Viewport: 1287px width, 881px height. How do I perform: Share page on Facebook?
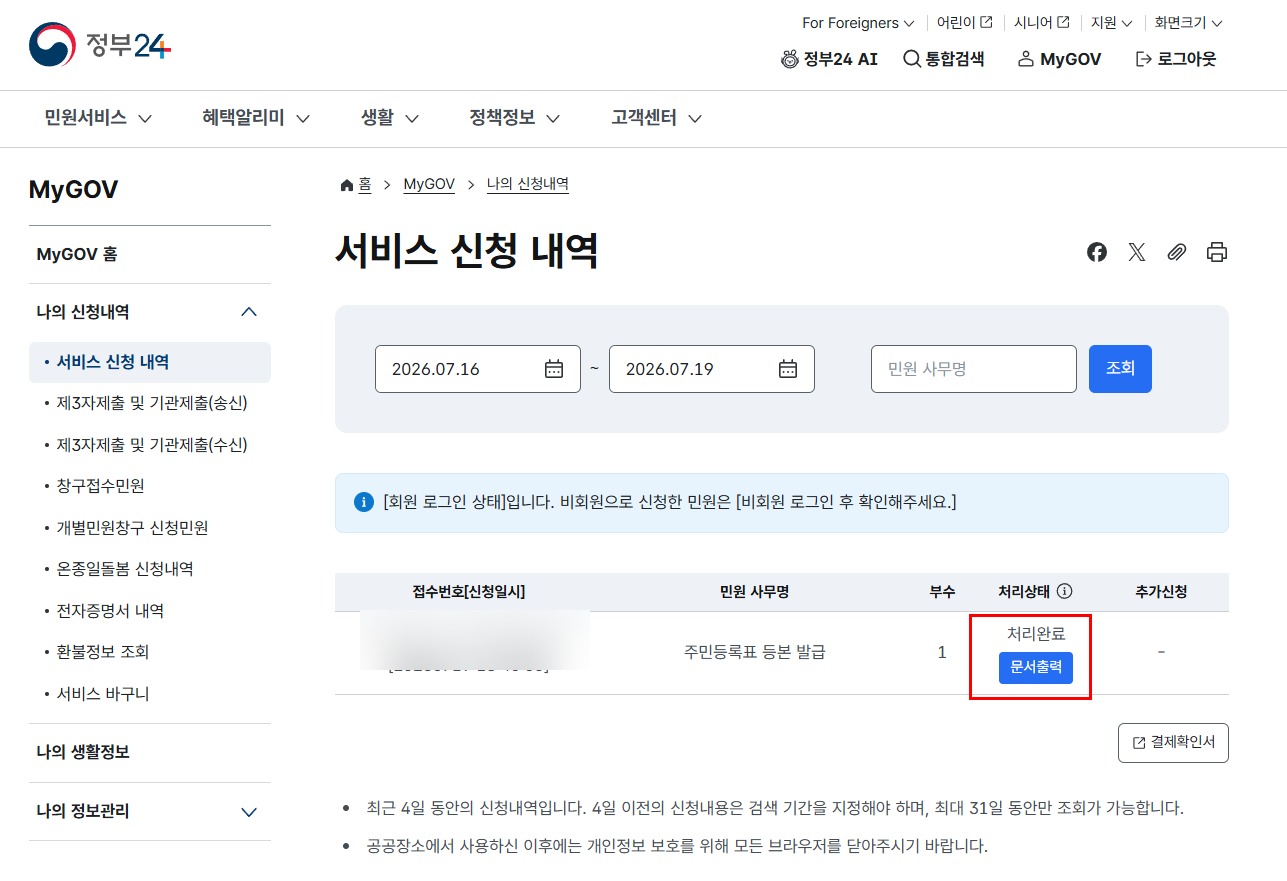coord(1097,252)
